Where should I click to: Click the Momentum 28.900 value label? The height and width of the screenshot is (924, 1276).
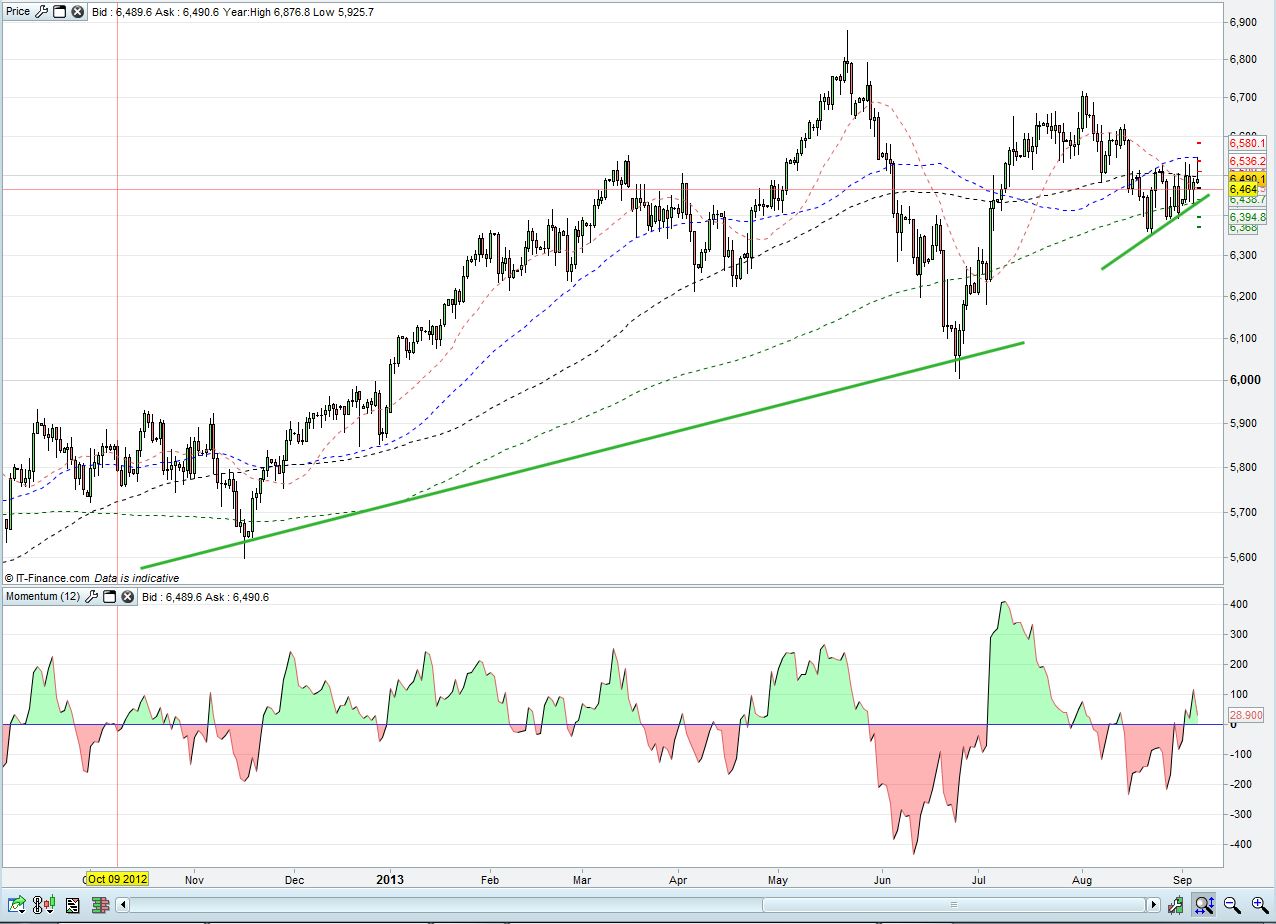click(x=1243, y=715)
